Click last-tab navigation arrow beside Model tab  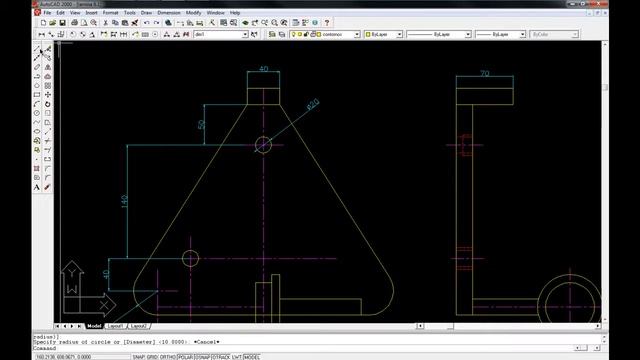pos(79,326)
